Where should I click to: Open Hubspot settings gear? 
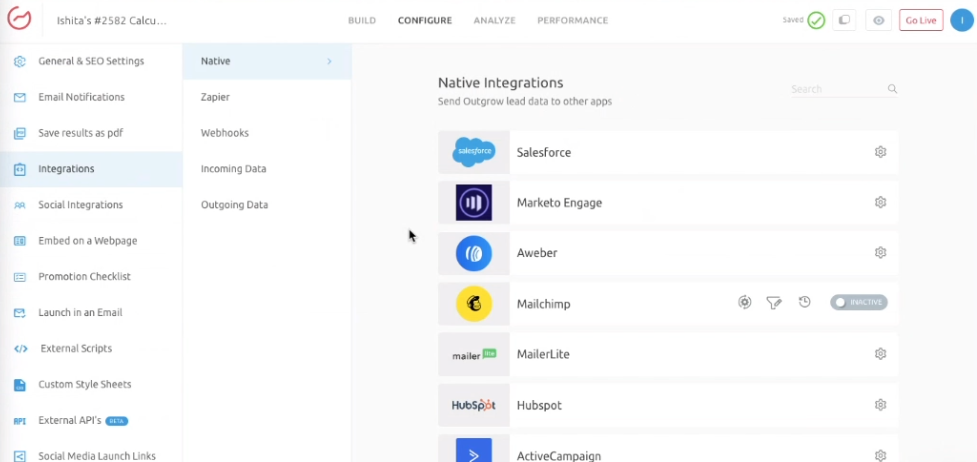[x=880, y=405]
